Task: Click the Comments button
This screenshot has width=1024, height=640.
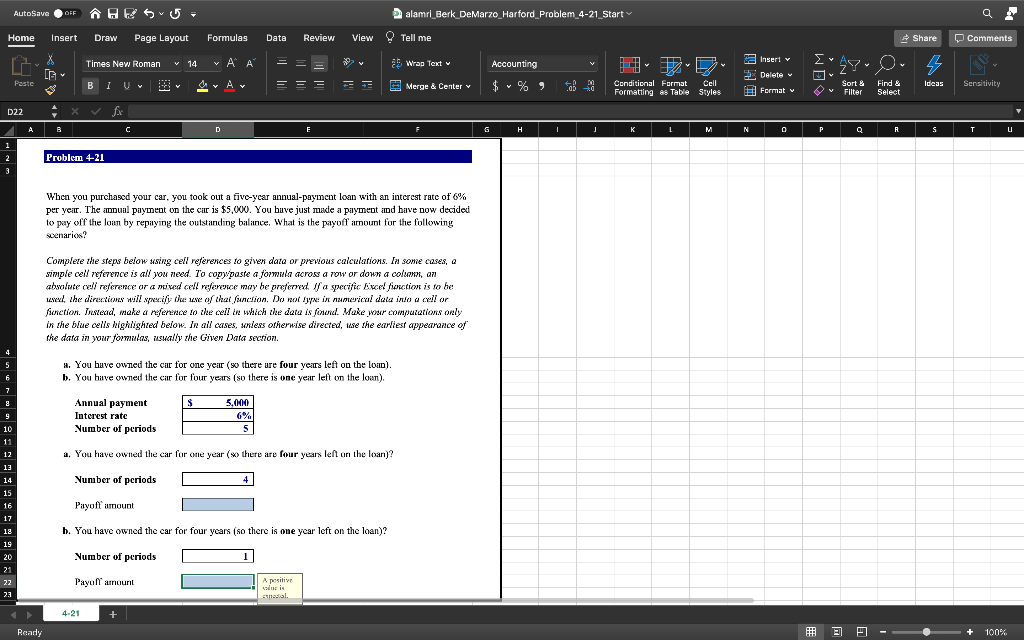Action: click(983, 38)
